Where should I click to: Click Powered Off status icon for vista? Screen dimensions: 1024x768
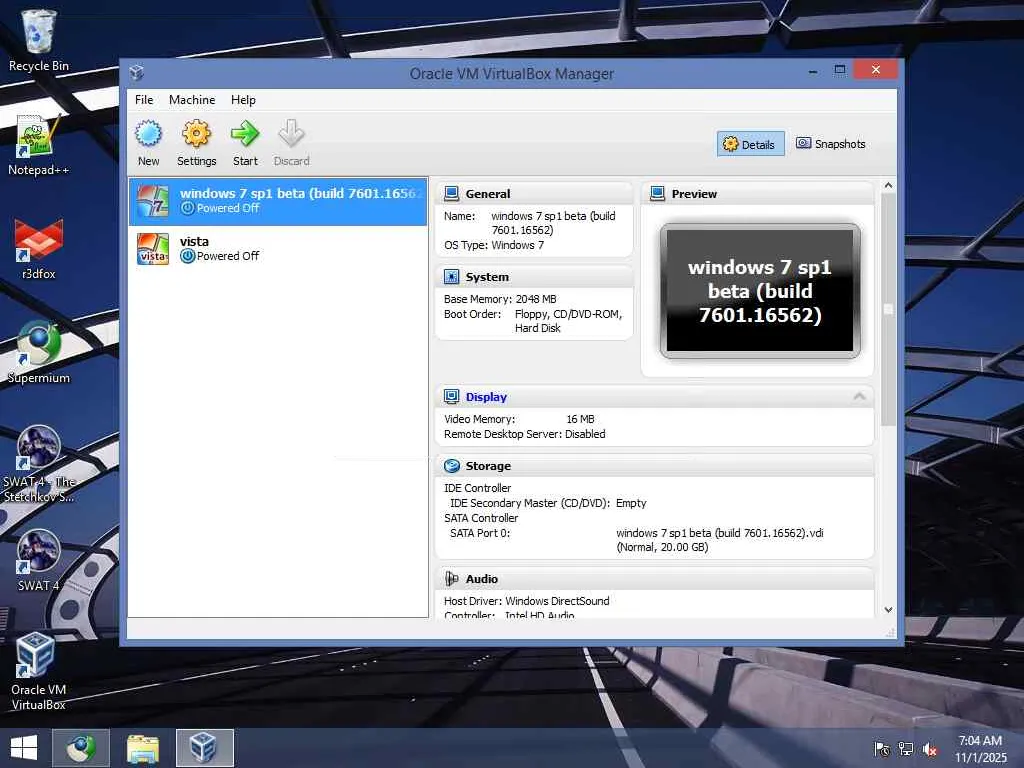(x=187, y=256)
